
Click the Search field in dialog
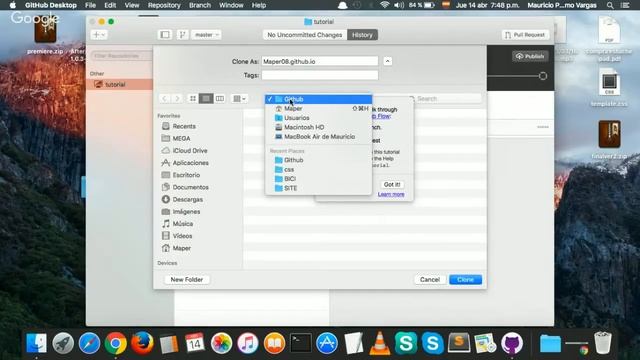pos(447,98)
